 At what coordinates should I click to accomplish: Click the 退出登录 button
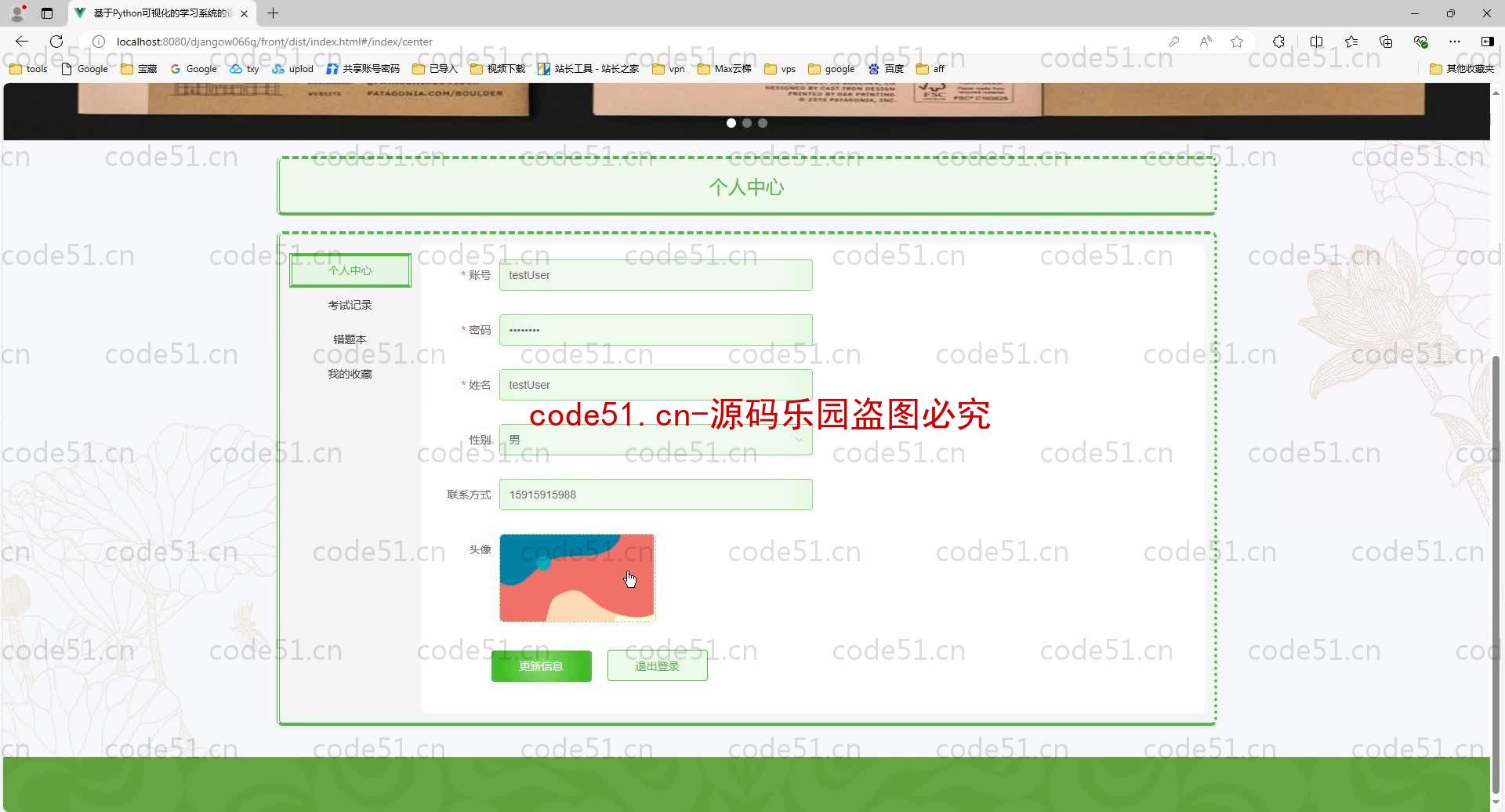click(x=658, y=666)
